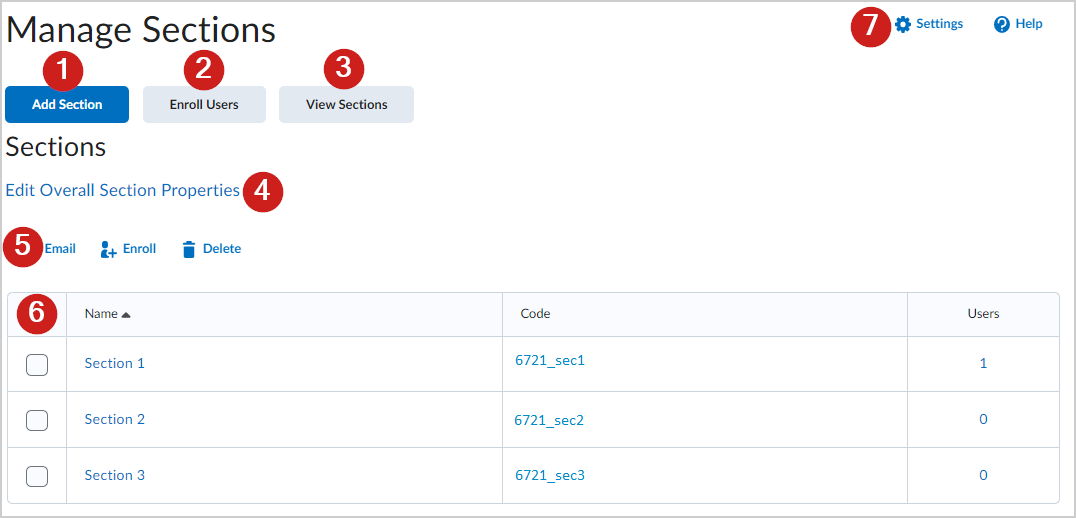
Task: Click the Help question mark icon
Action: pyautogui.click(x=1001, y=24)
